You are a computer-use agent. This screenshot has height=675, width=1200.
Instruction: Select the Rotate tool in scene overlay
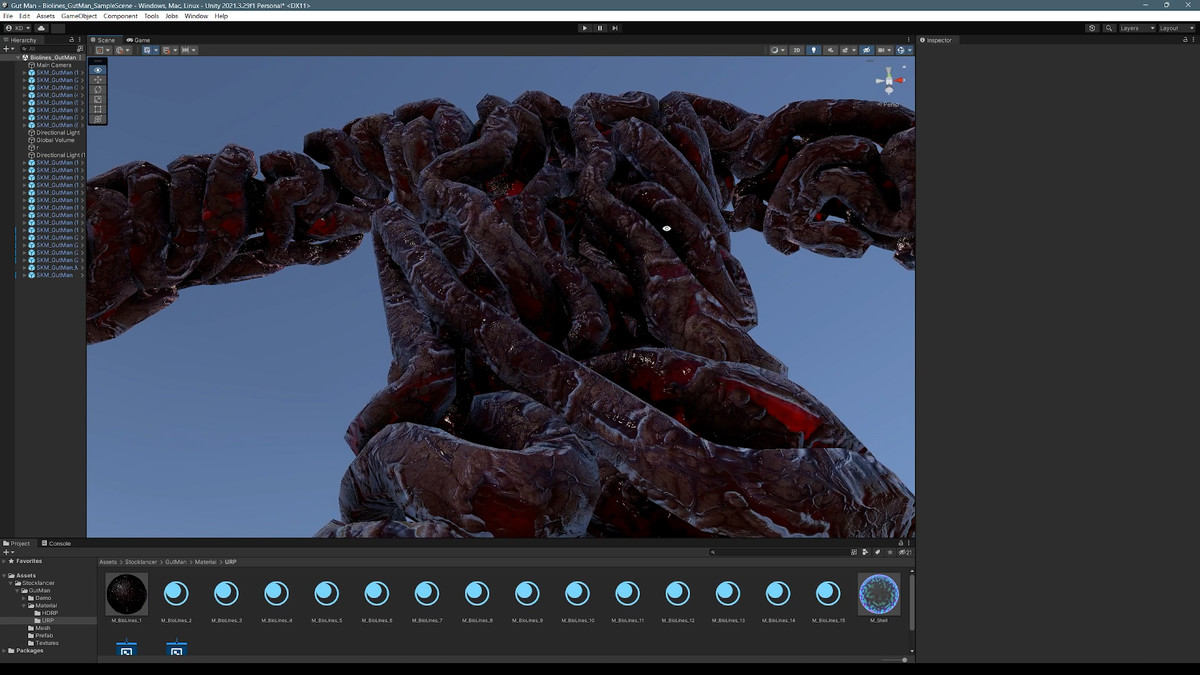click(x=97, y=90)
